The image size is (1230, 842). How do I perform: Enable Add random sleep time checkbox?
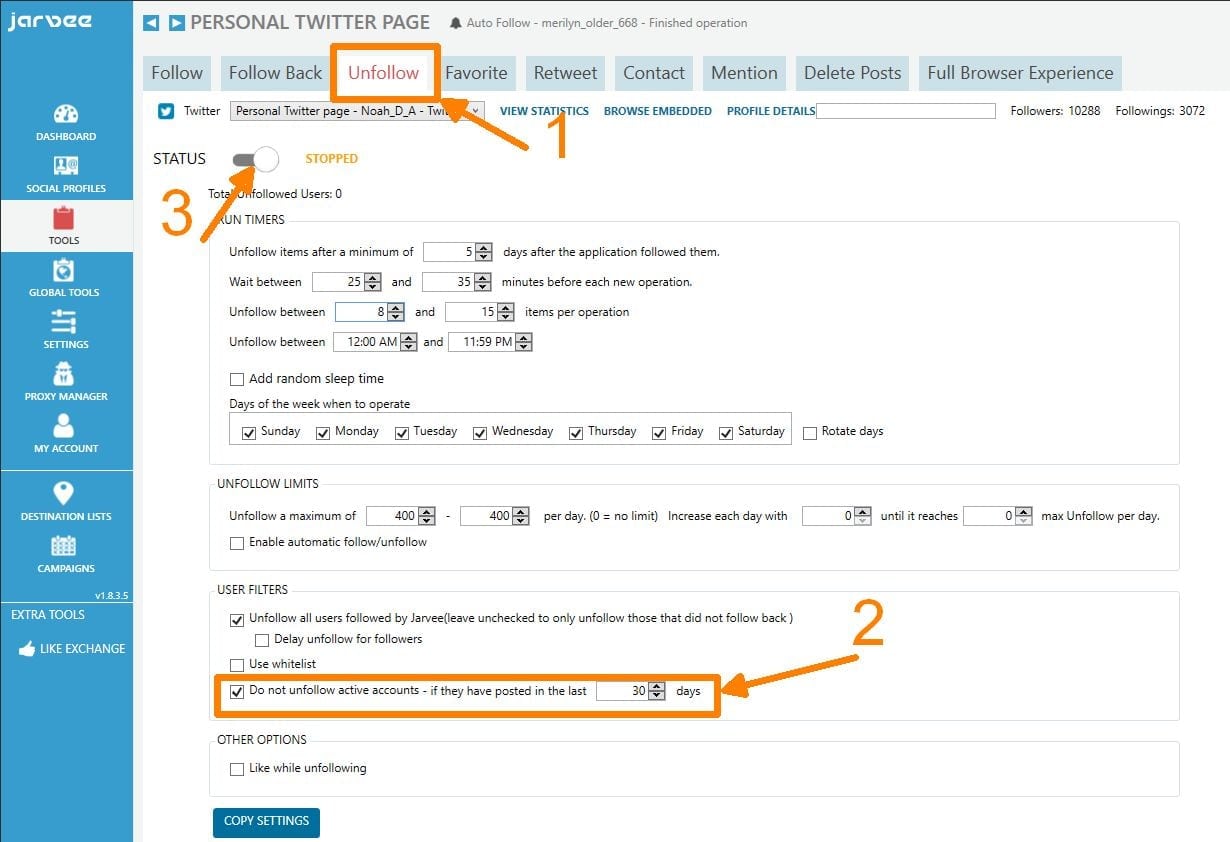[237, 379]
